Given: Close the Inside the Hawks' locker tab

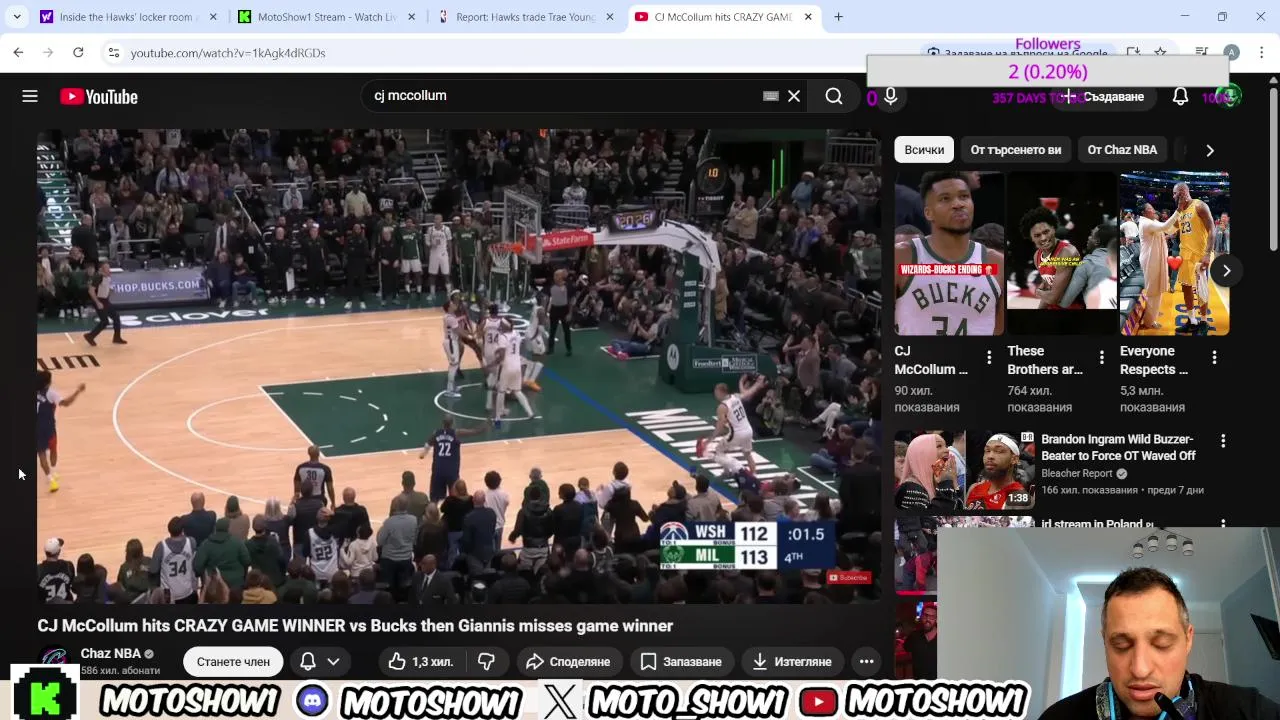Looking at the screenshot, I should (x=213, y=17).
